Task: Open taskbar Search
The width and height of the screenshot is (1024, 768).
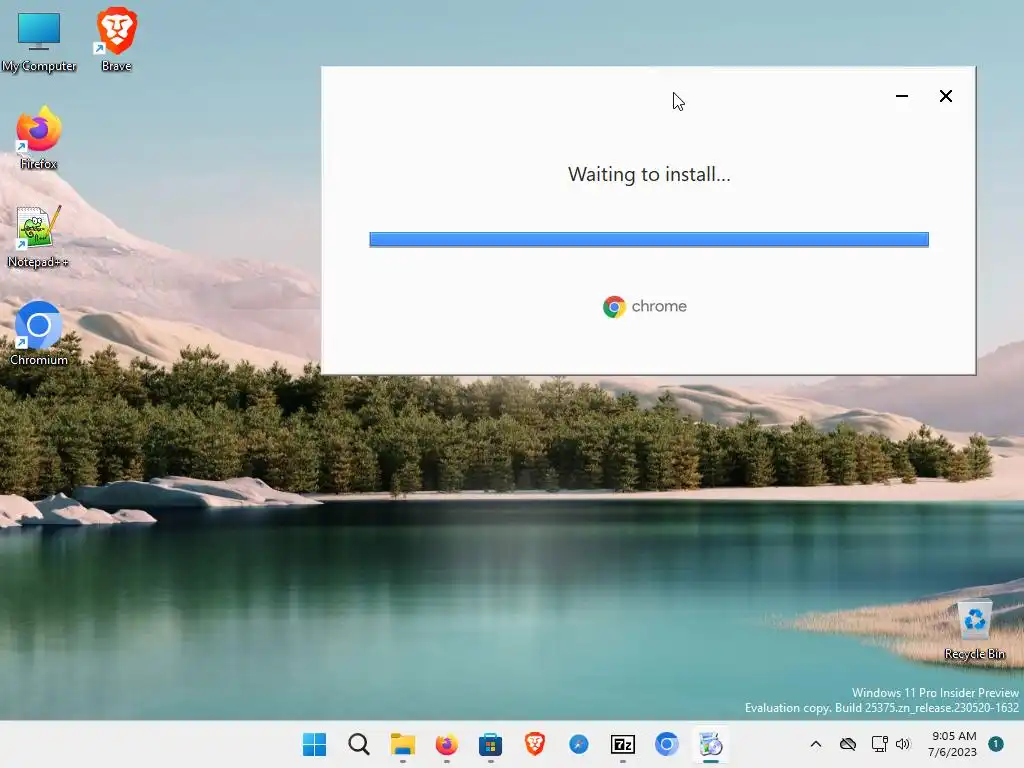Action: (359, 744)
